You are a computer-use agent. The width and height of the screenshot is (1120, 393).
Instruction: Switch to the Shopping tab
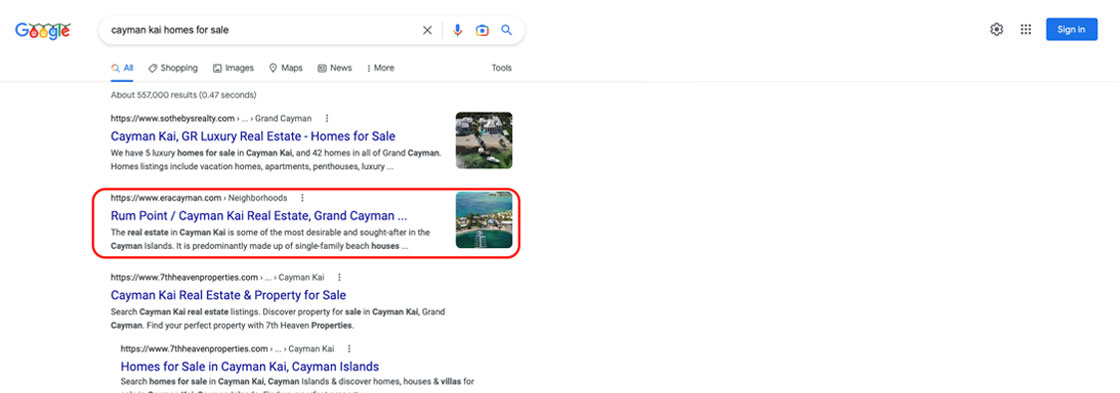(173, 68)
